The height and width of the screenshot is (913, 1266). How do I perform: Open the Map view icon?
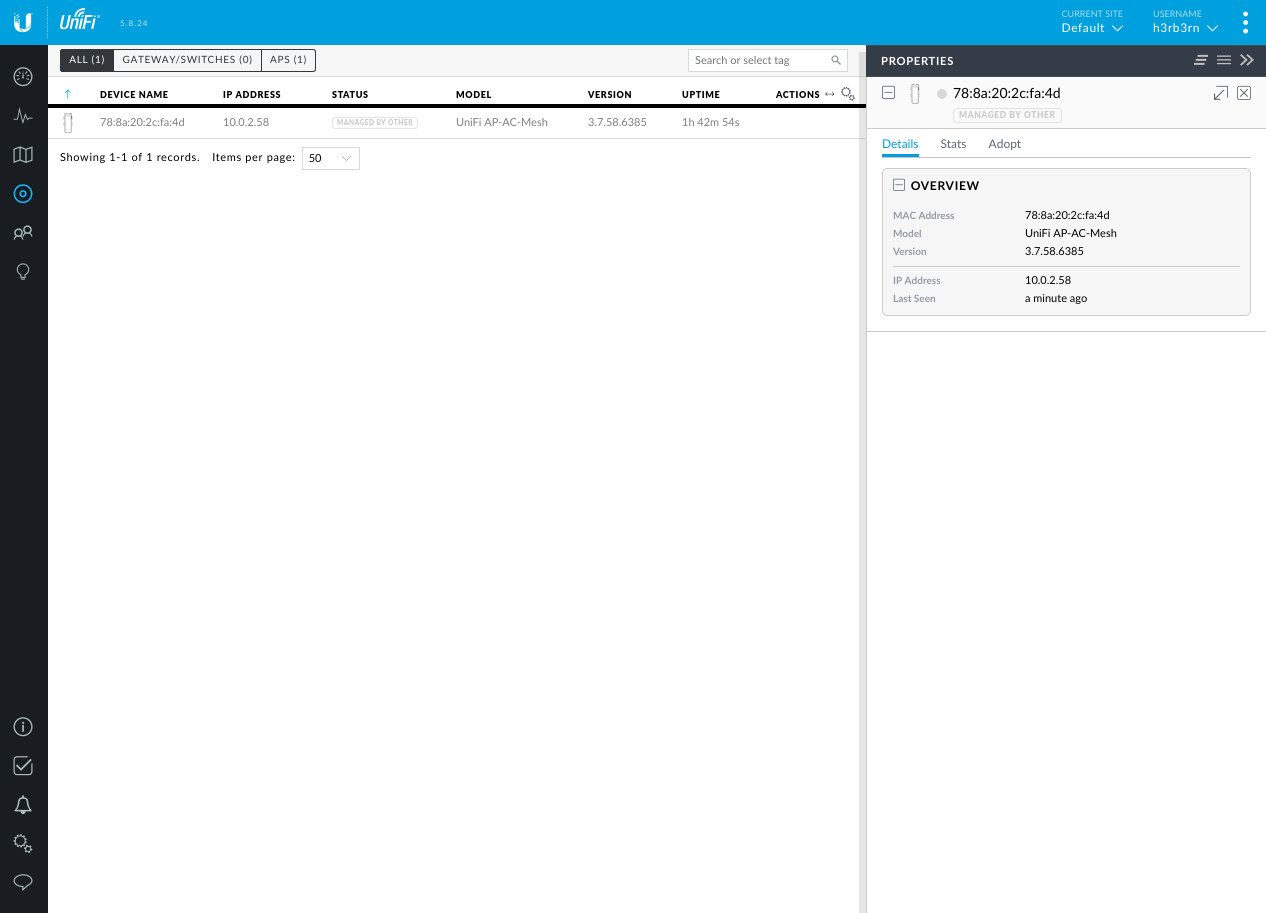23,155
